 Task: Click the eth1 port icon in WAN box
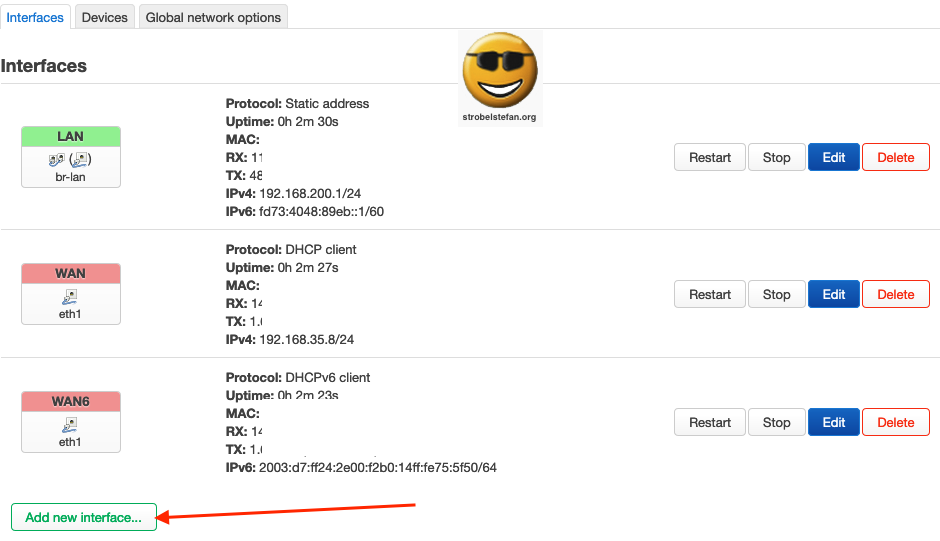click(x=70, y=297)
